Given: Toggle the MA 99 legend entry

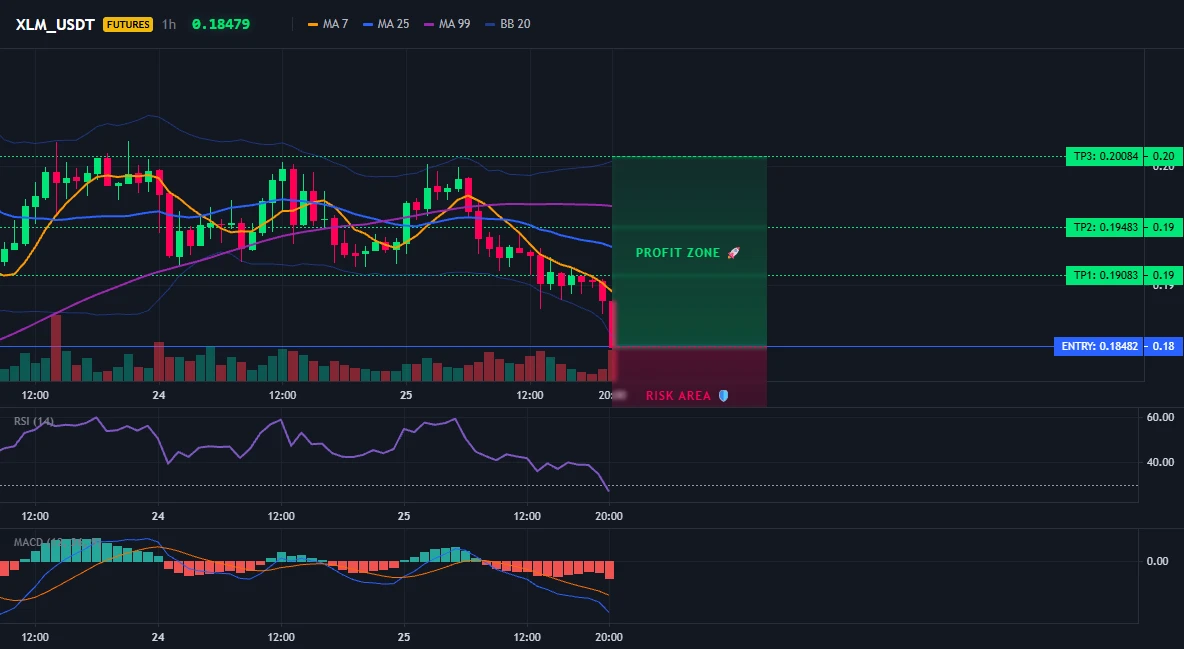Looking at the screenshot, I should (447, 24).
